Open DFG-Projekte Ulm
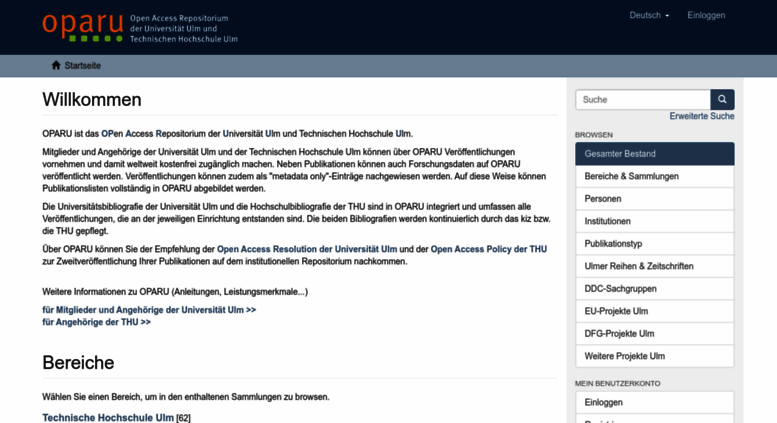This screenshot has height=423, width=777. coord(655,334)
